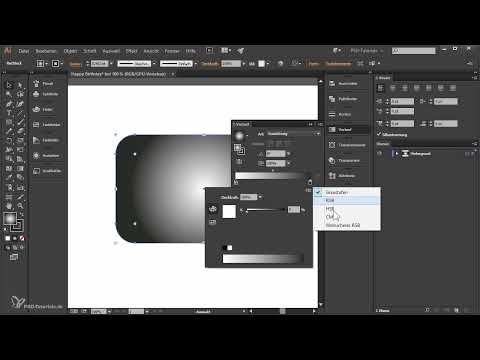Click the white color swatch in the stop popup
The image size is (480, 360).
pyautogui.click(x=229, y=212)
